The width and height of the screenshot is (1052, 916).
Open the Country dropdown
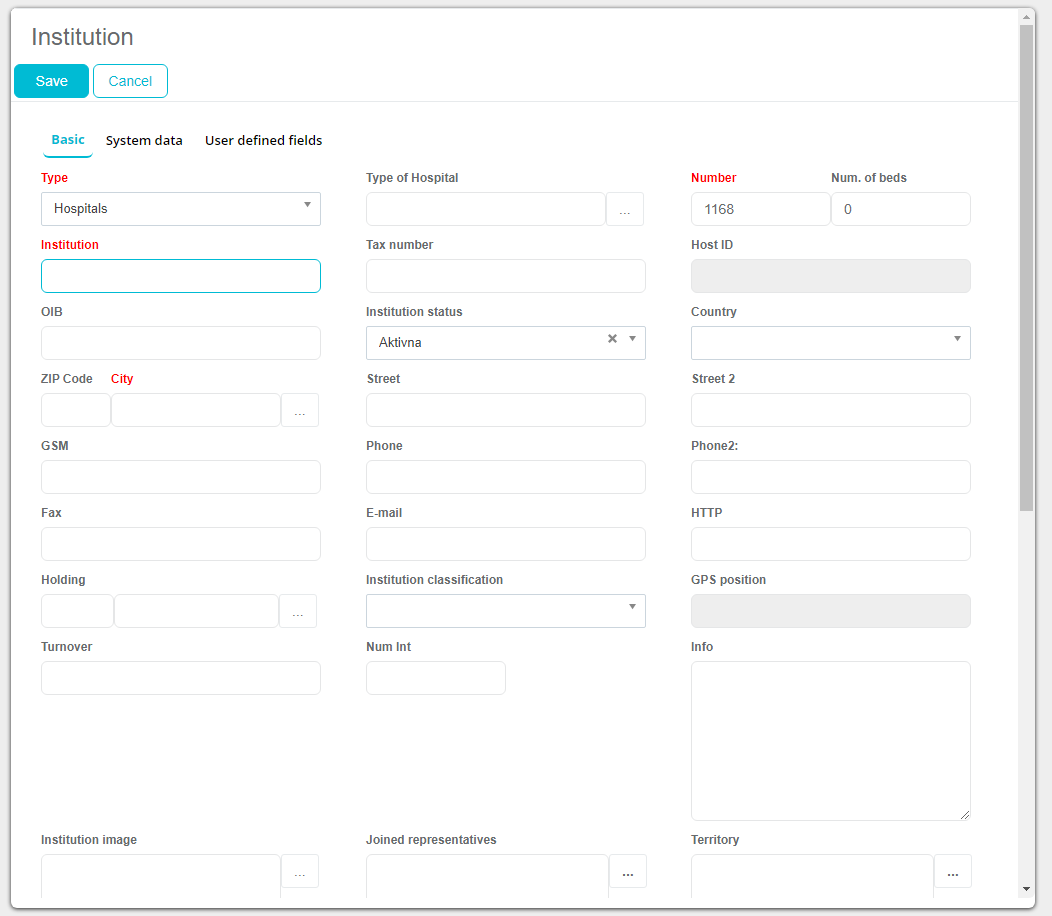point(830,343)
